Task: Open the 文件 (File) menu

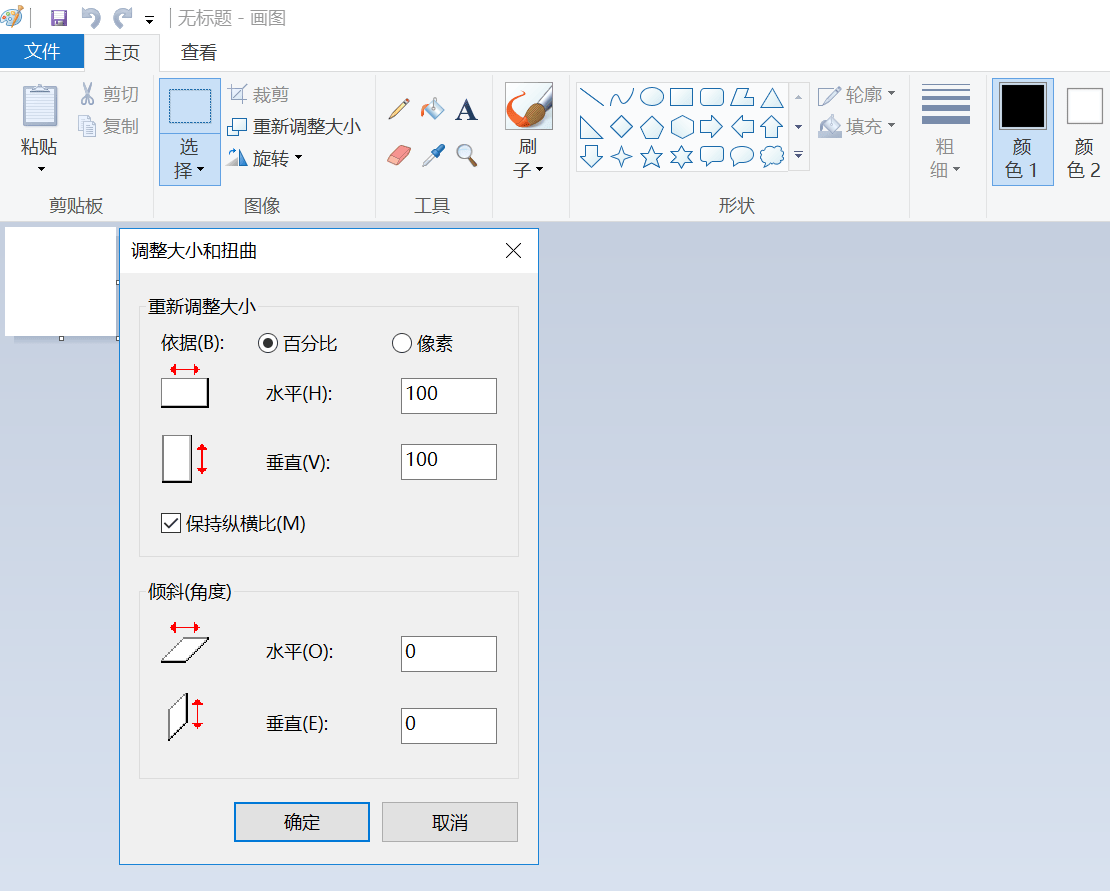Action: pos(42,52)
